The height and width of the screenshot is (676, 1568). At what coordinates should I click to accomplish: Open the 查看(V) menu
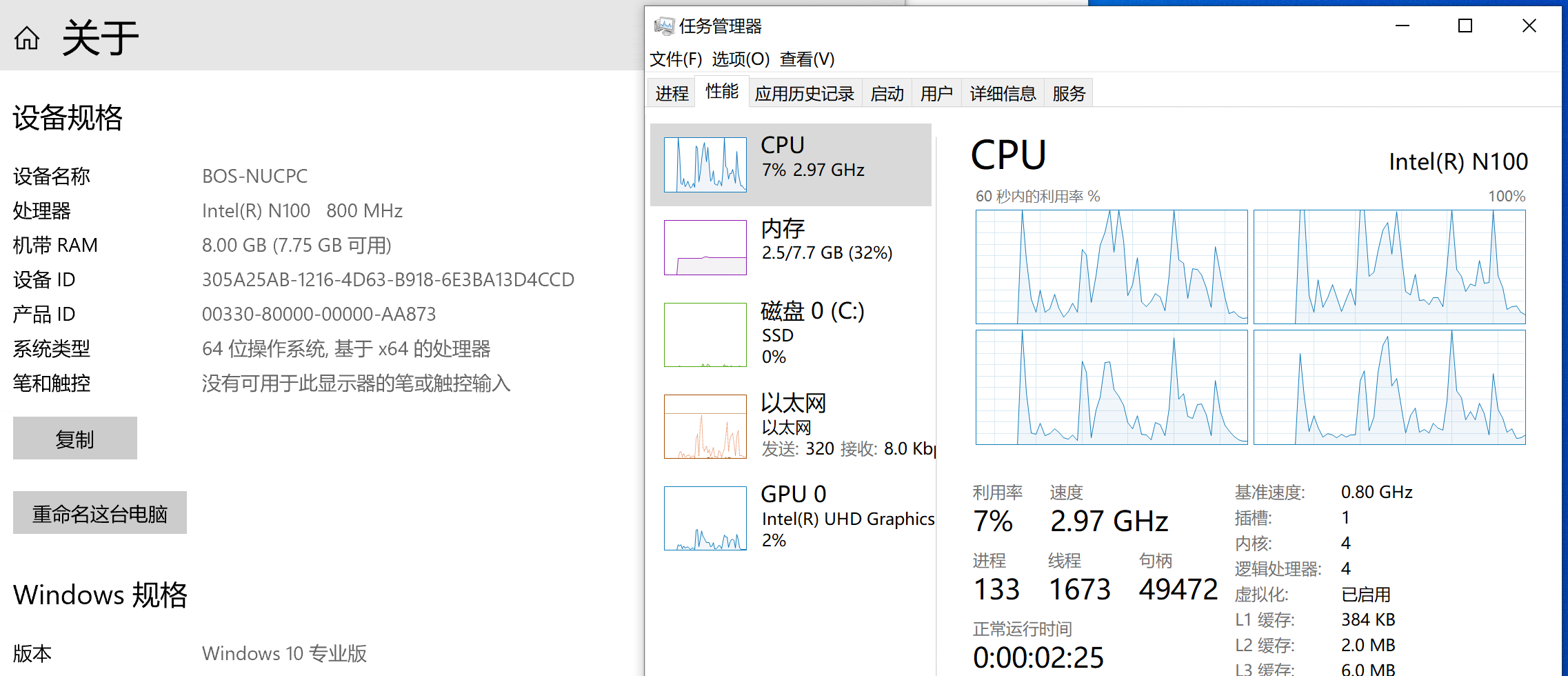[807, 59]
